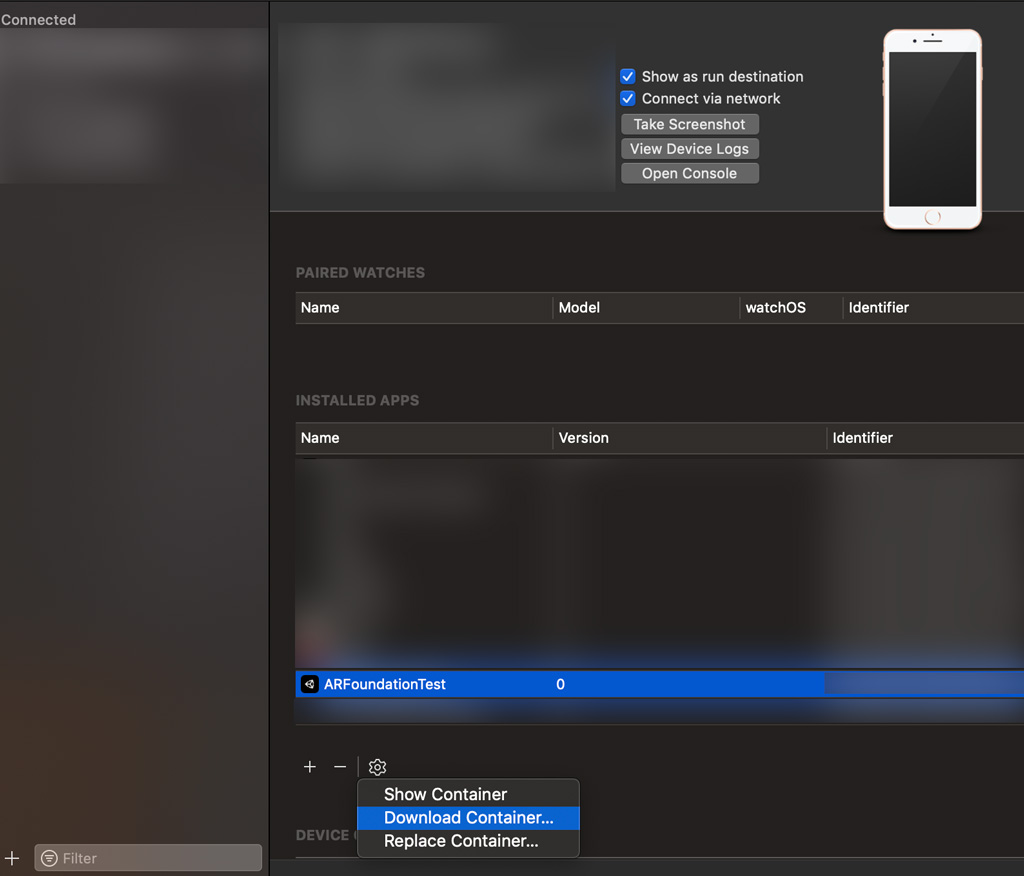1024x876 pixels.
Task: Add a device with the sidebar plus button
Action: 12,858
